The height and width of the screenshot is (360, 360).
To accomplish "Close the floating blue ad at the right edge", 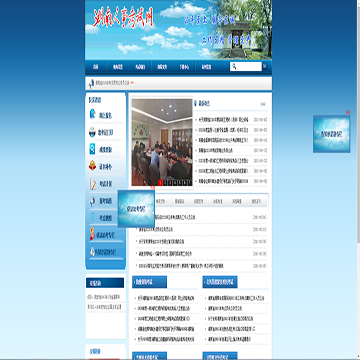I will (x=348, y=113).
